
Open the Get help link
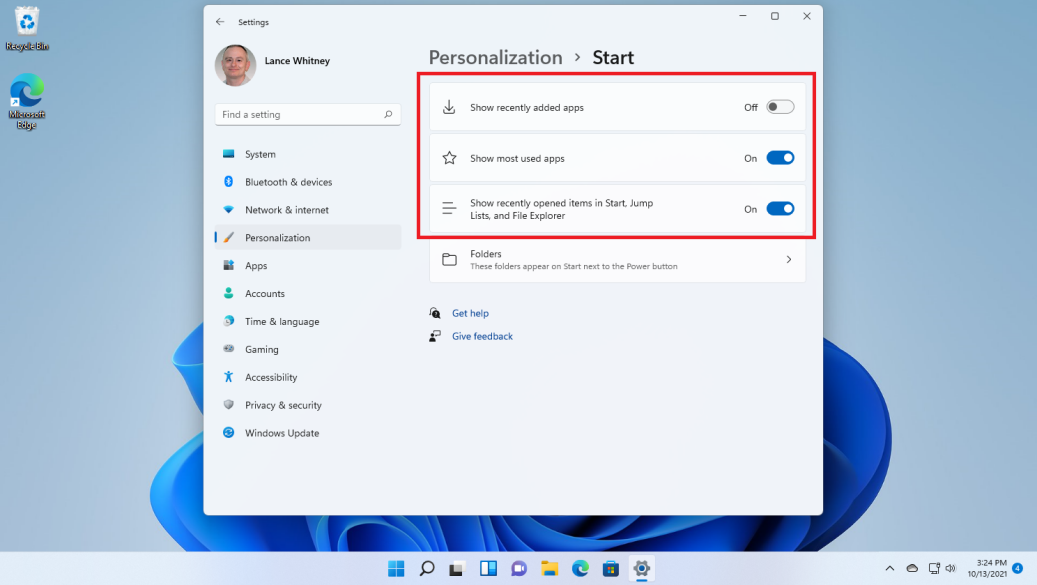point(473,313)
